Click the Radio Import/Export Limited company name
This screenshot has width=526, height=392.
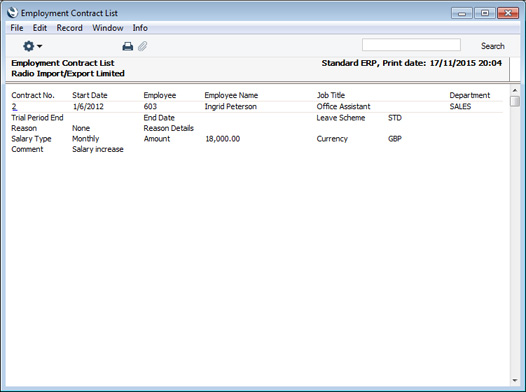click(x=68, y=73)
